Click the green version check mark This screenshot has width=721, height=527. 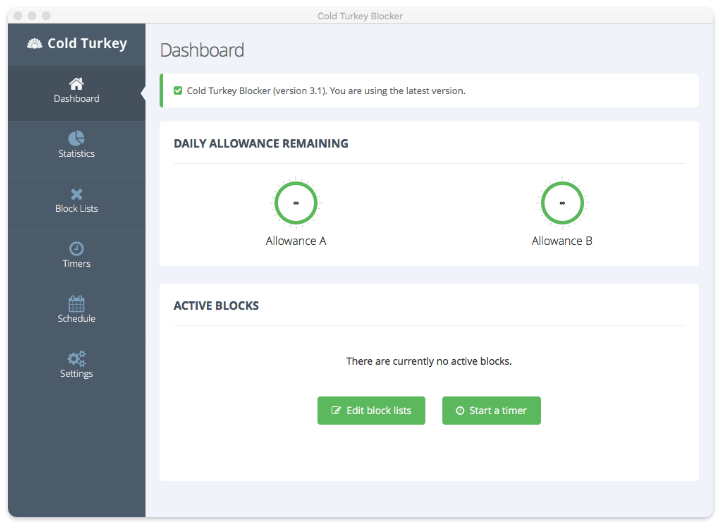click(178, 91)
